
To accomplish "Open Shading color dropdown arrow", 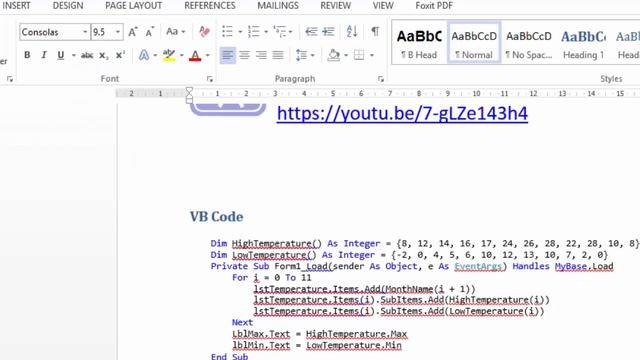I will (x=346, y=55).
